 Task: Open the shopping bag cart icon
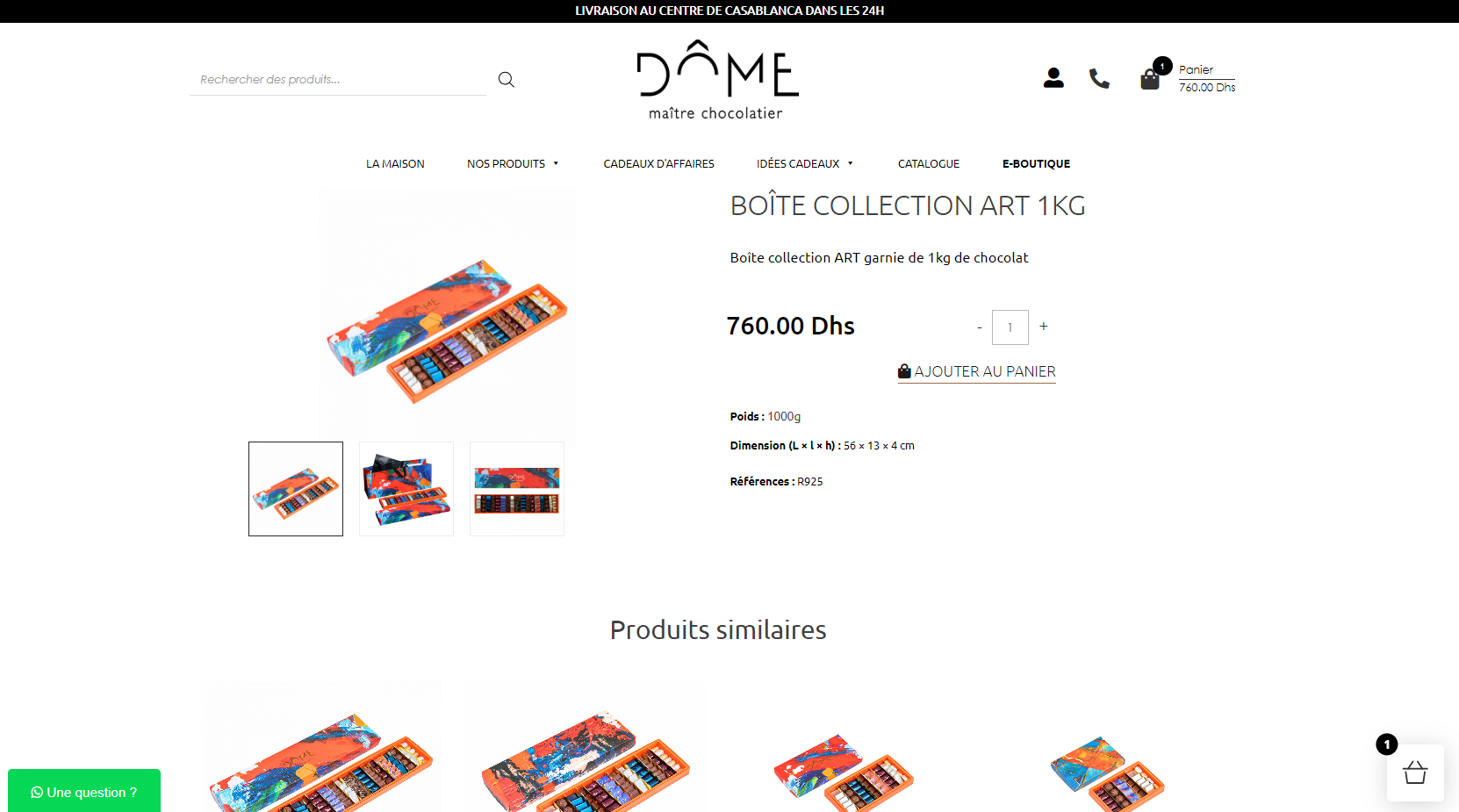(x=1150, y=79)
